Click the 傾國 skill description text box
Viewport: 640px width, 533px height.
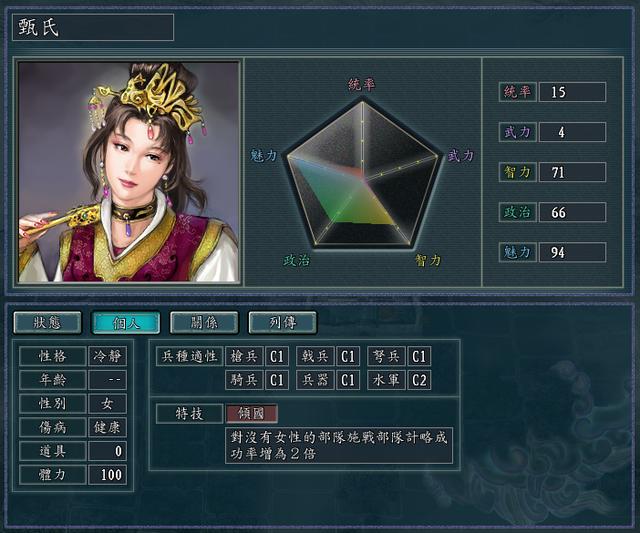click(x=339, y=445)
